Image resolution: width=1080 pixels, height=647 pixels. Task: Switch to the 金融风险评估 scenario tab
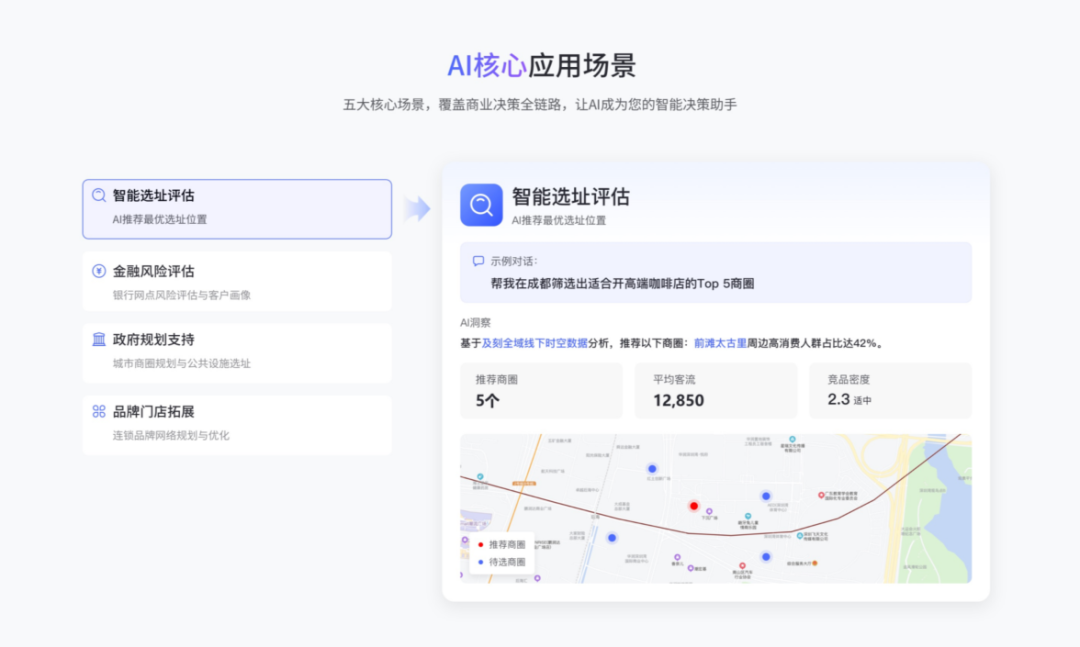point(237,282)
